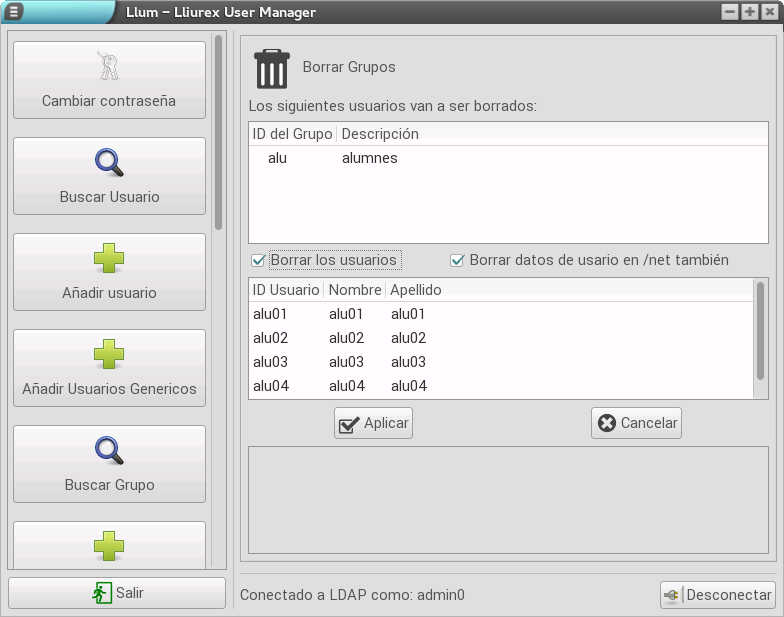Open the window menu icon in title bar
Viewport: 784px width, 617px height.
[15, 12]
